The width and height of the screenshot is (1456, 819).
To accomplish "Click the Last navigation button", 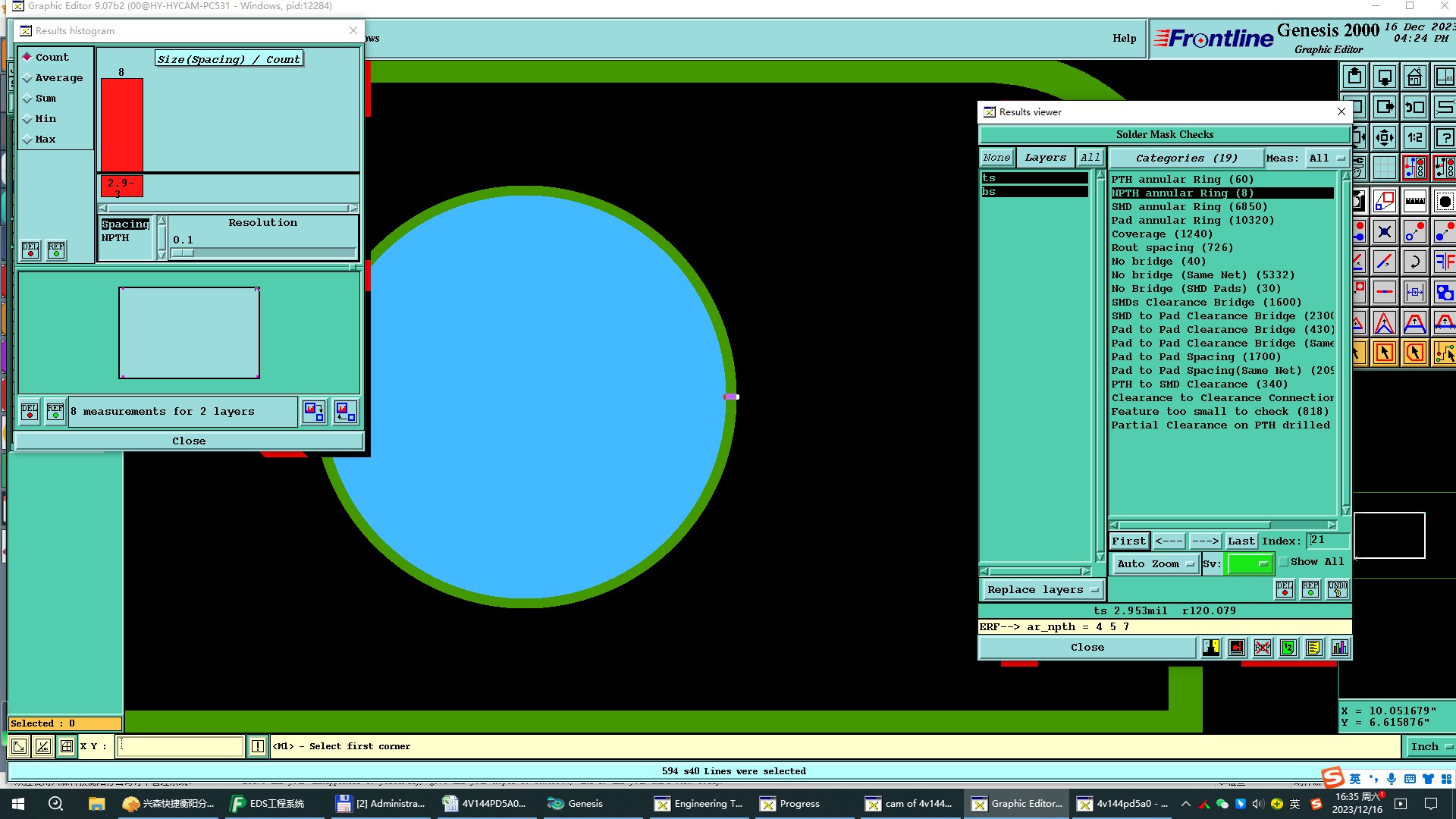I will (x=1241, y=541).
